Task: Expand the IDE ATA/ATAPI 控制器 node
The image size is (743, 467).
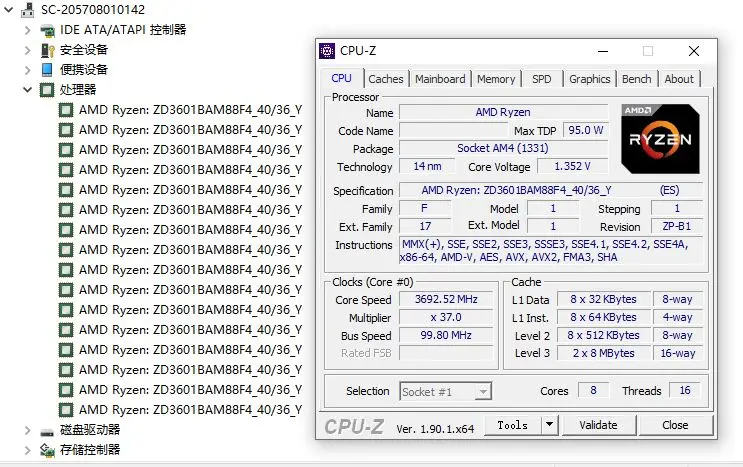Action: [x=28, y=30]
